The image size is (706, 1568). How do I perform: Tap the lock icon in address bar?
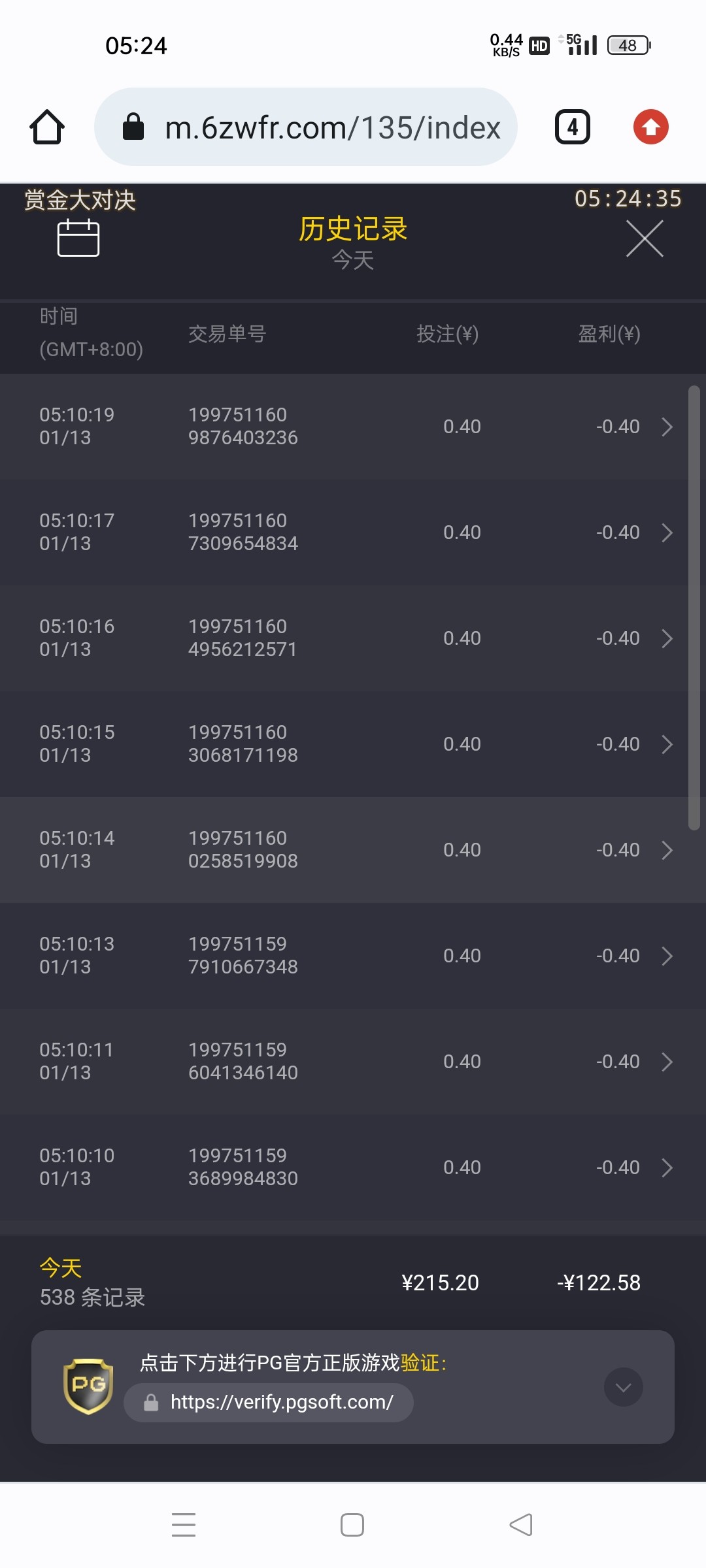point(133,127)
